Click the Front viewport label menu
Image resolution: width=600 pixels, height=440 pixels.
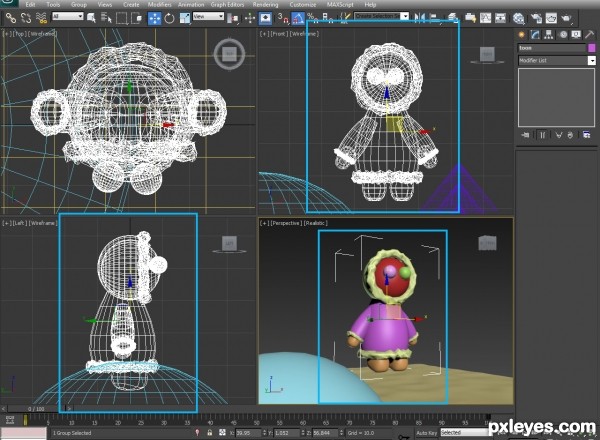click(279, 34)
